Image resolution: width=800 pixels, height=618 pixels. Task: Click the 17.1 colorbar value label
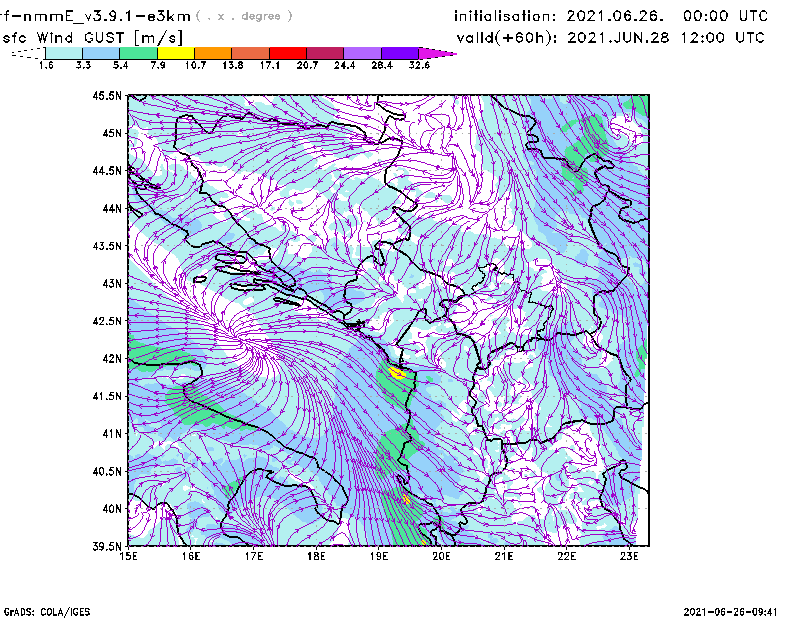point(270,65)
